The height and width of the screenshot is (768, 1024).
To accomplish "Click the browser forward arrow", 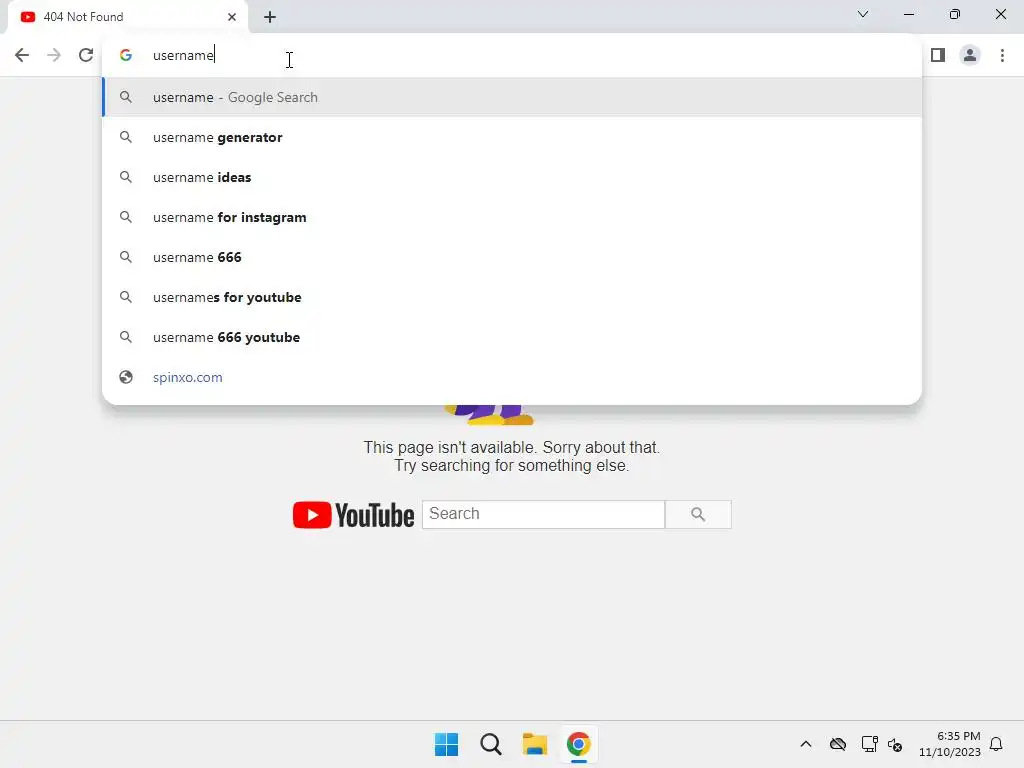I will (x=54, y=55).
